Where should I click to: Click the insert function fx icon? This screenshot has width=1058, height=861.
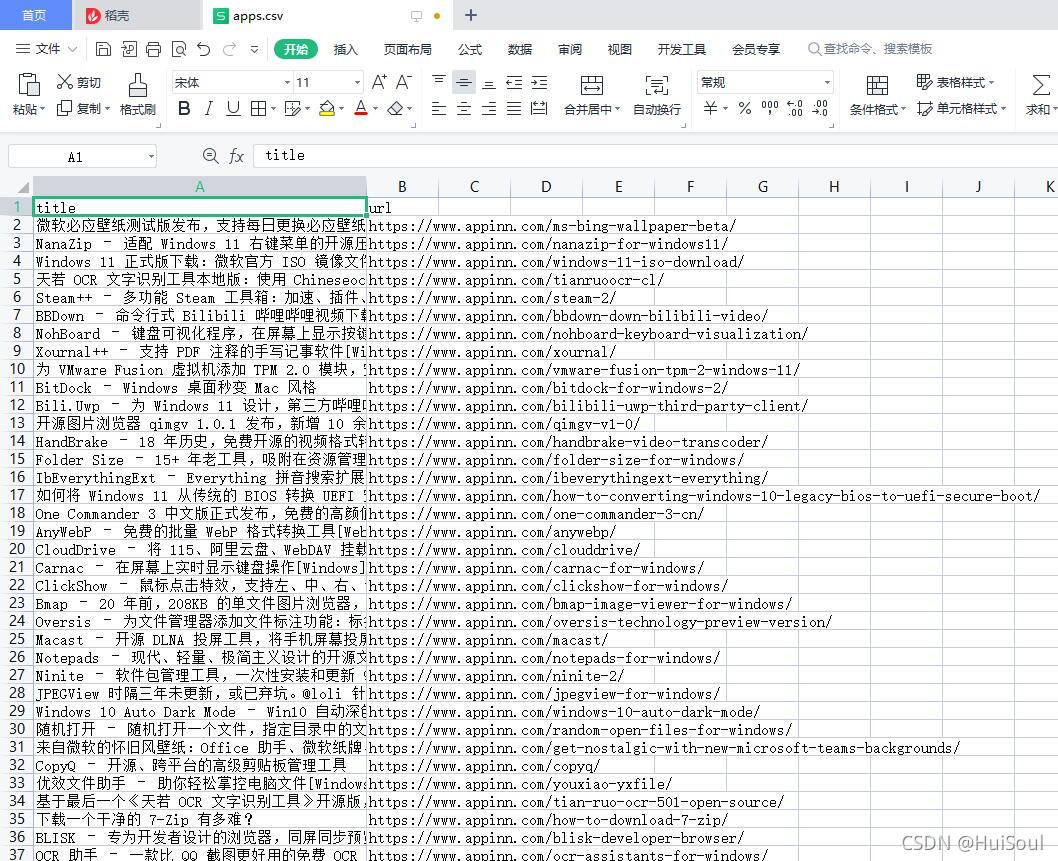pyautogui.click(x=237, y=156)
